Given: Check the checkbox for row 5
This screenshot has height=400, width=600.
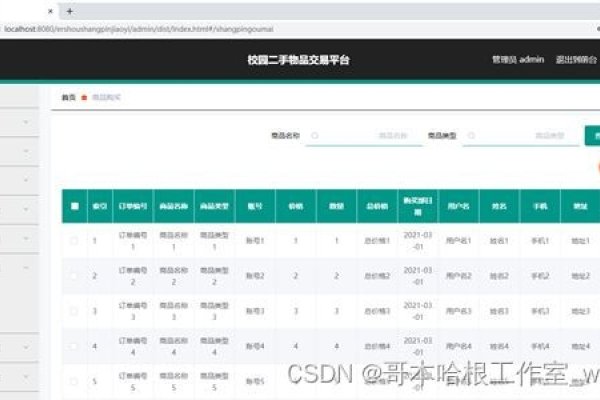Looking at the screenshot, I should [x=74, y=382].
